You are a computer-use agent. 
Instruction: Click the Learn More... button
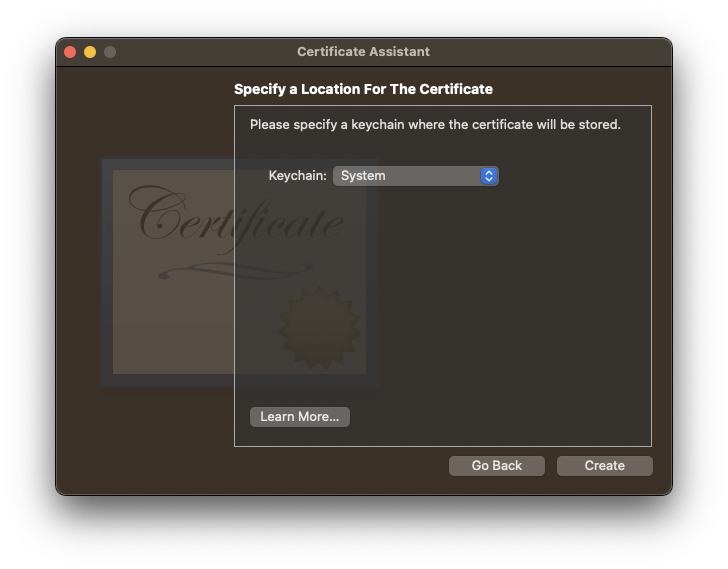pos(299,417)
